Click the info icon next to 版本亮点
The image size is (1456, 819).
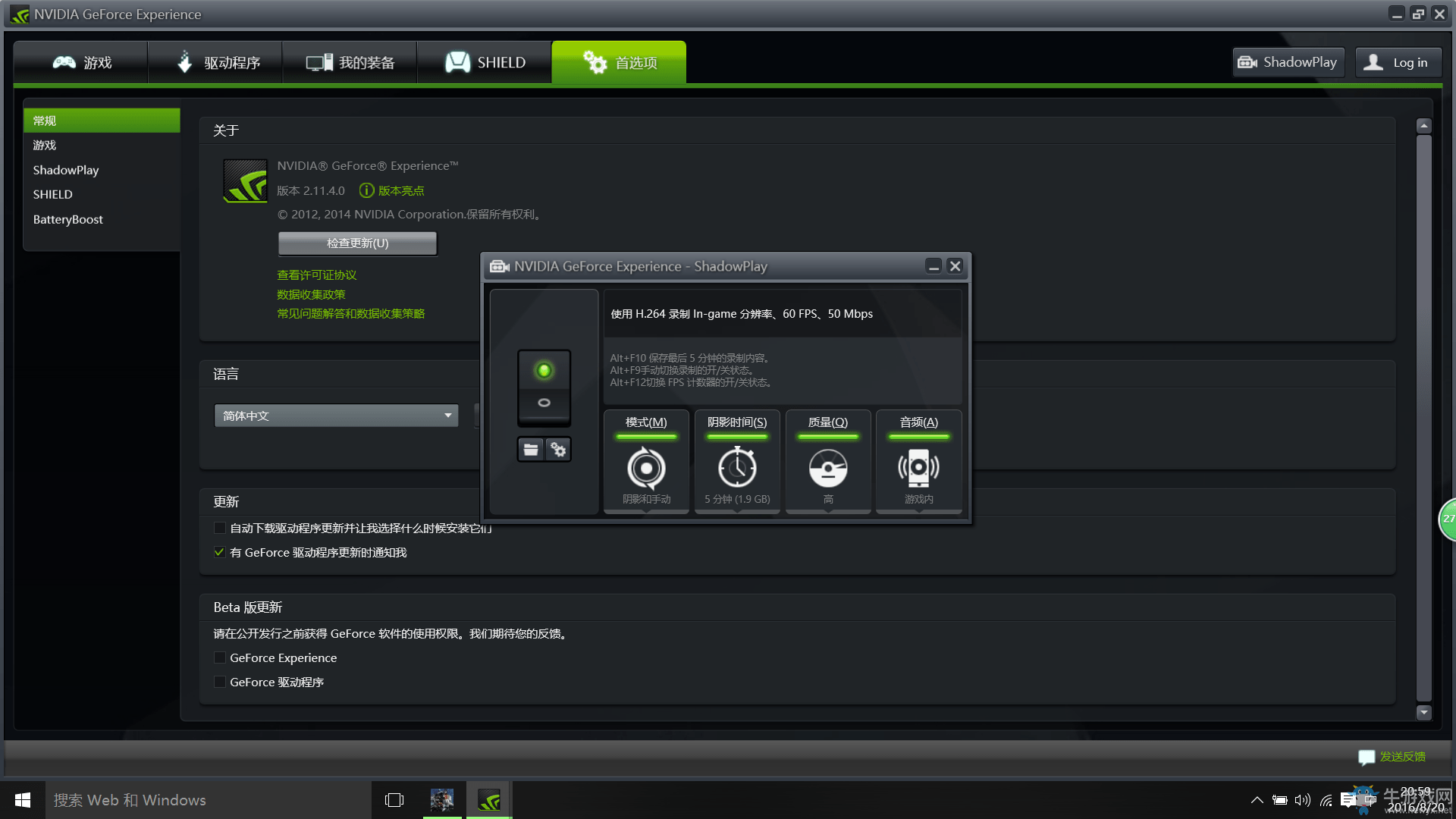coord(366,190)
